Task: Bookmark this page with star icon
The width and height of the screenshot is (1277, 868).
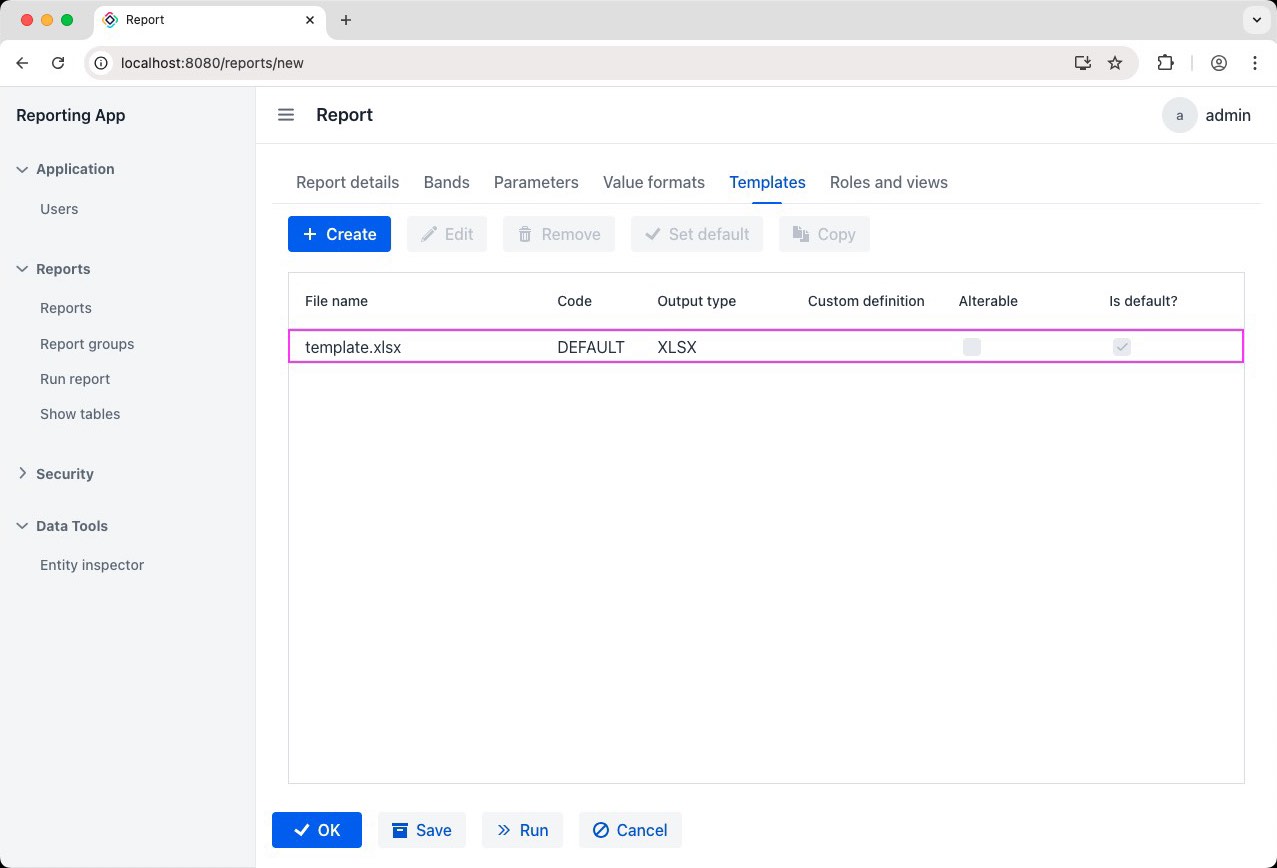Action: [x=1115, y=63]
